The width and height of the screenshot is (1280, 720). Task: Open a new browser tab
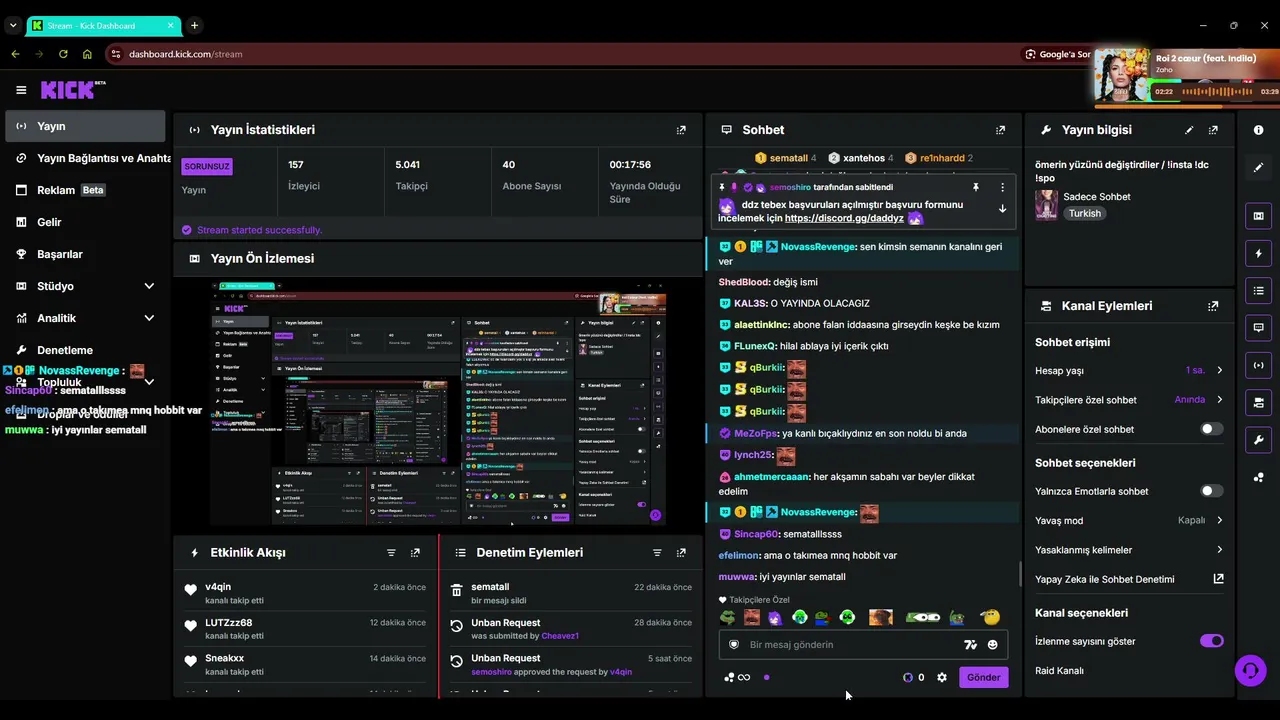194,26
